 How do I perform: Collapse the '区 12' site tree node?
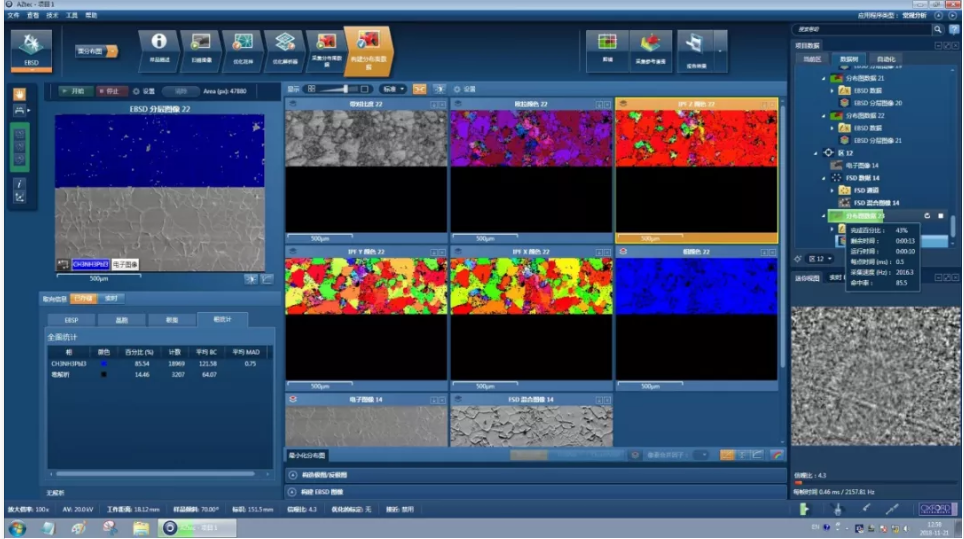[x=816, y=153]
